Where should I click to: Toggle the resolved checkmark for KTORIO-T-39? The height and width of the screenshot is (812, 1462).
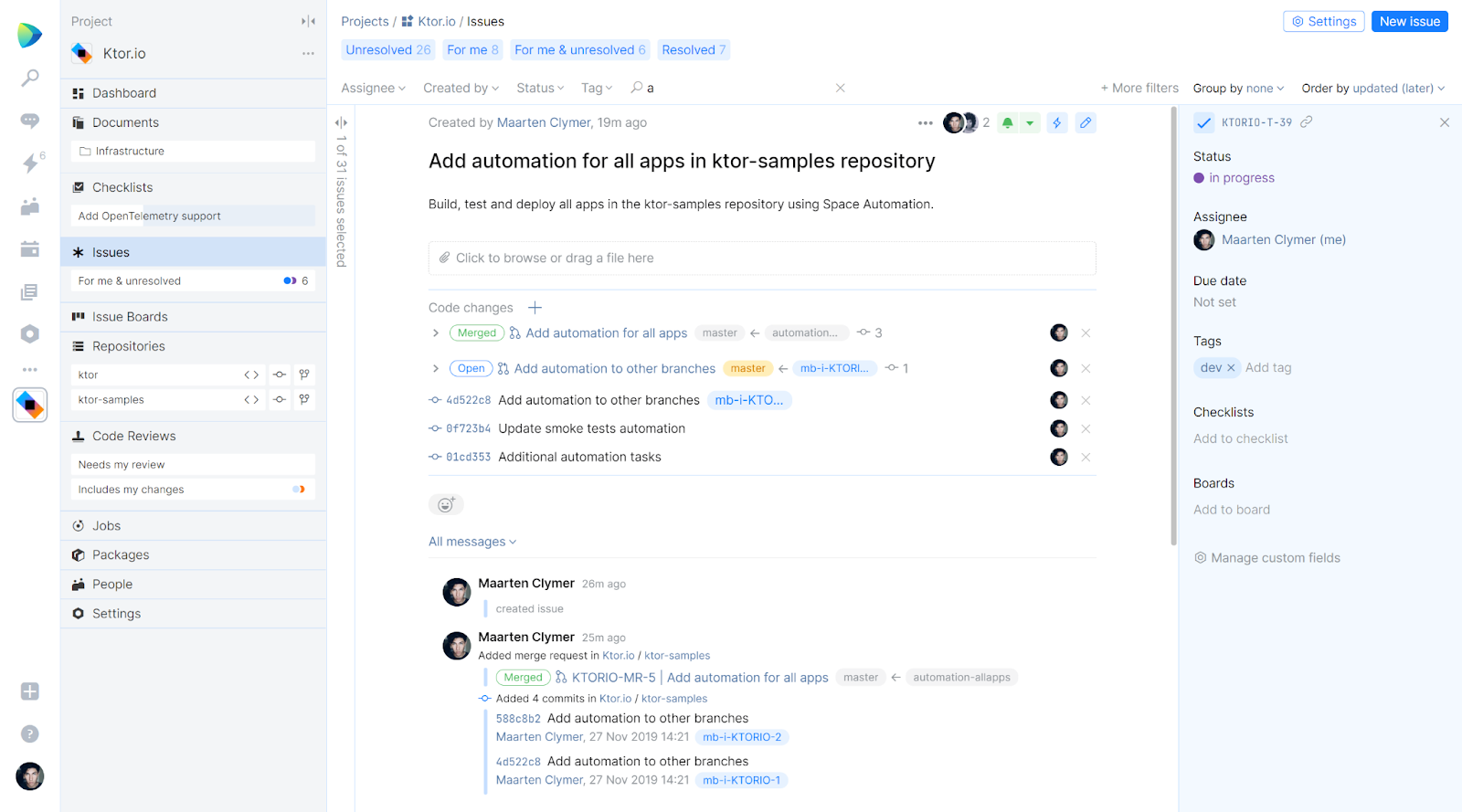1204,122
